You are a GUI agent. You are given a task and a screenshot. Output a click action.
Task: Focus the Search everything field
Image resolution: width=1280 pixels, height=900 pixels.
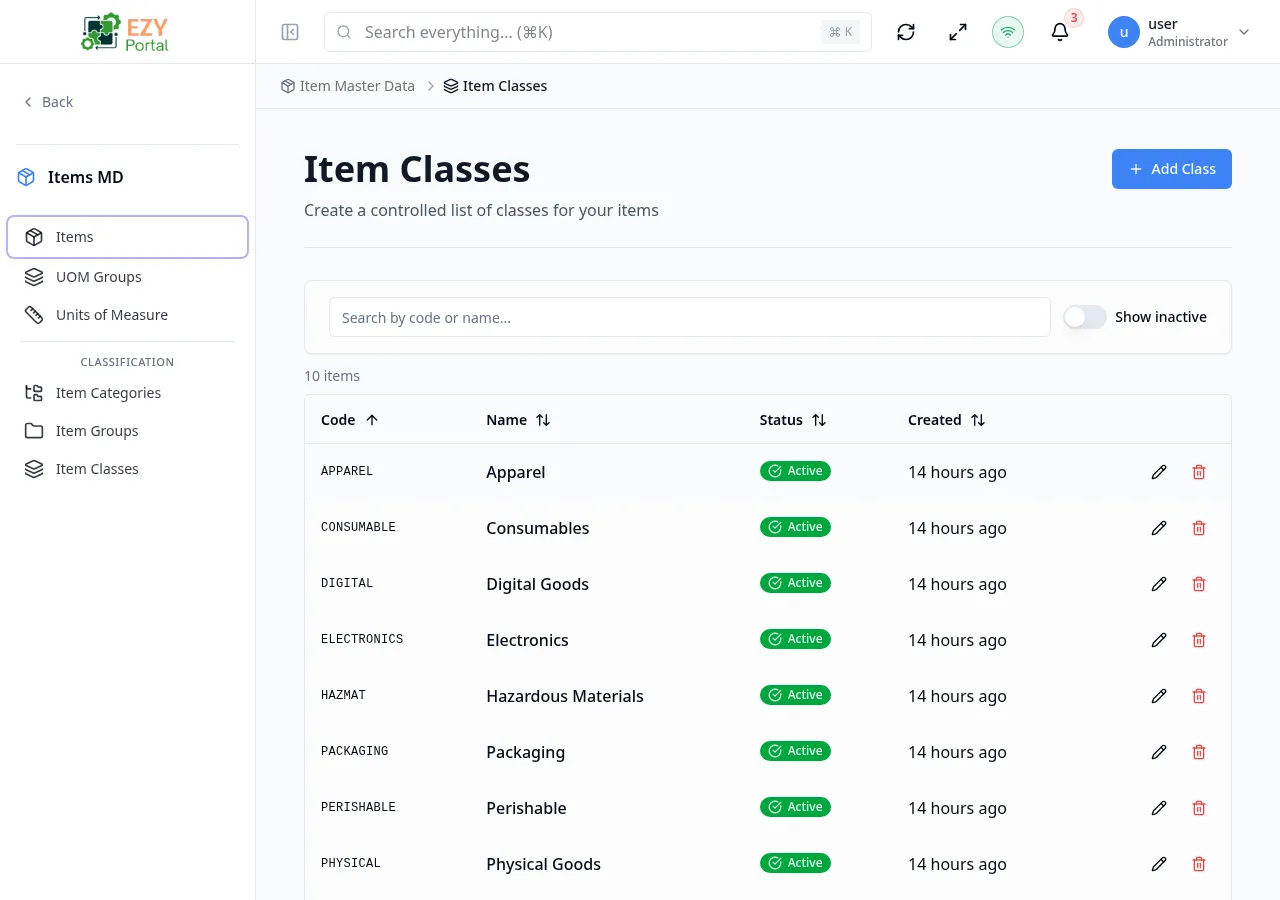[x=598, y=32]
